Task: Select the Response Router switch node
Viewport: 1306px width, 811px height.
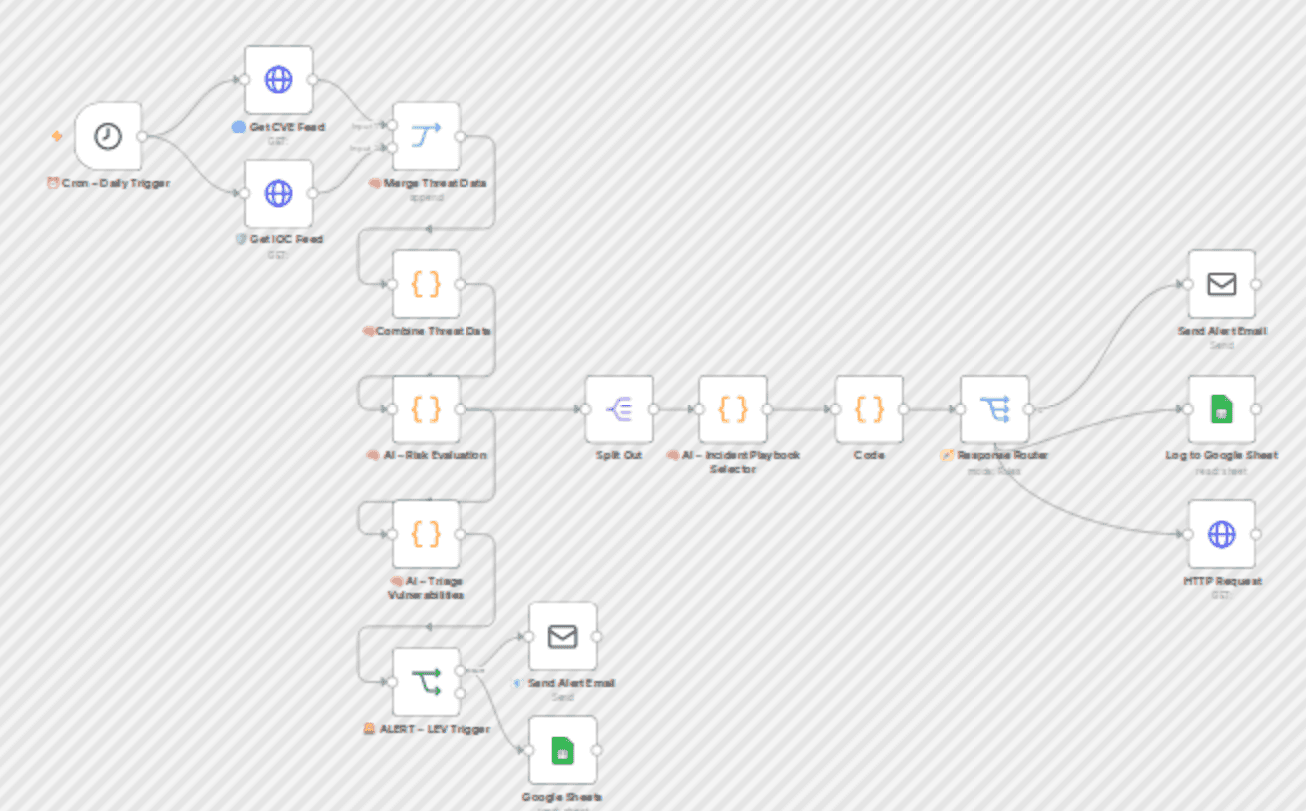Action: [995, 409]
